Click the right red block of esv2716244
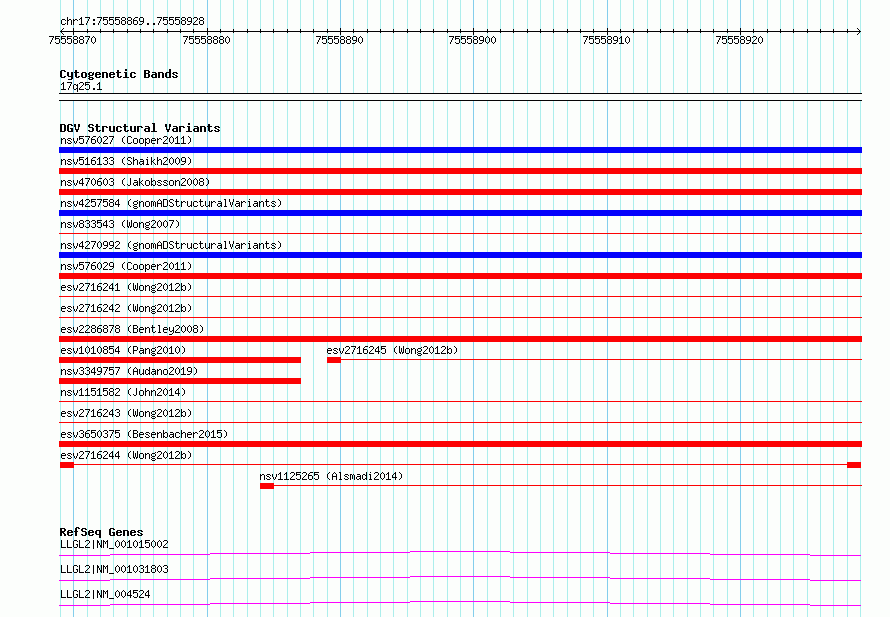This screenshot has height=617, width=890. pyautogui.click(x=854, y=465)
